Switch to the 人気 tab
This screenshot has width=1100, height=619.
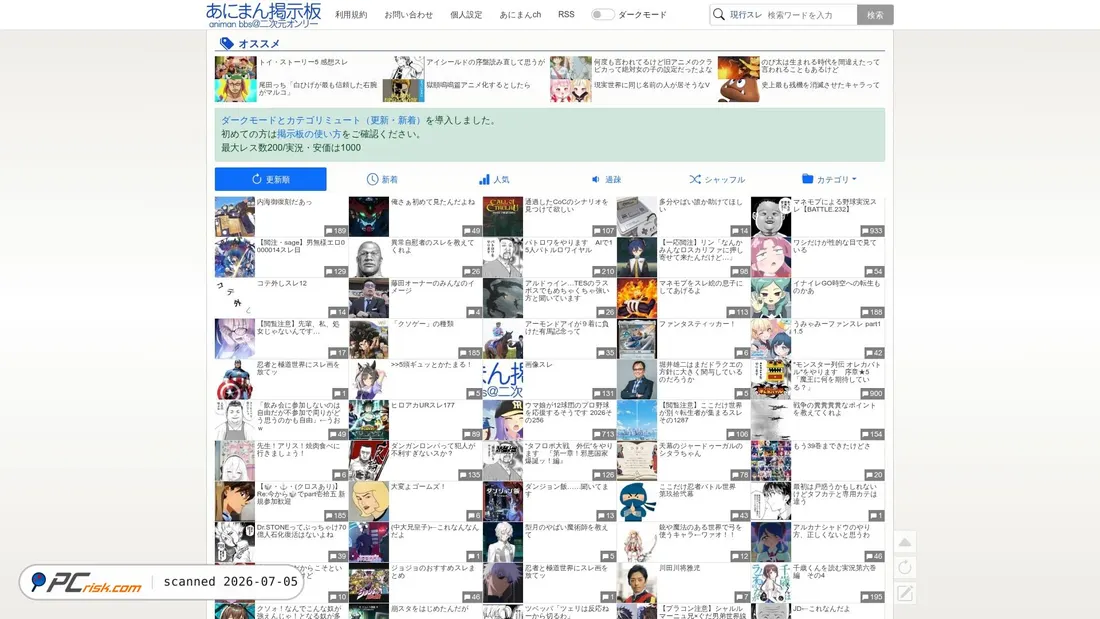(494, 180)
